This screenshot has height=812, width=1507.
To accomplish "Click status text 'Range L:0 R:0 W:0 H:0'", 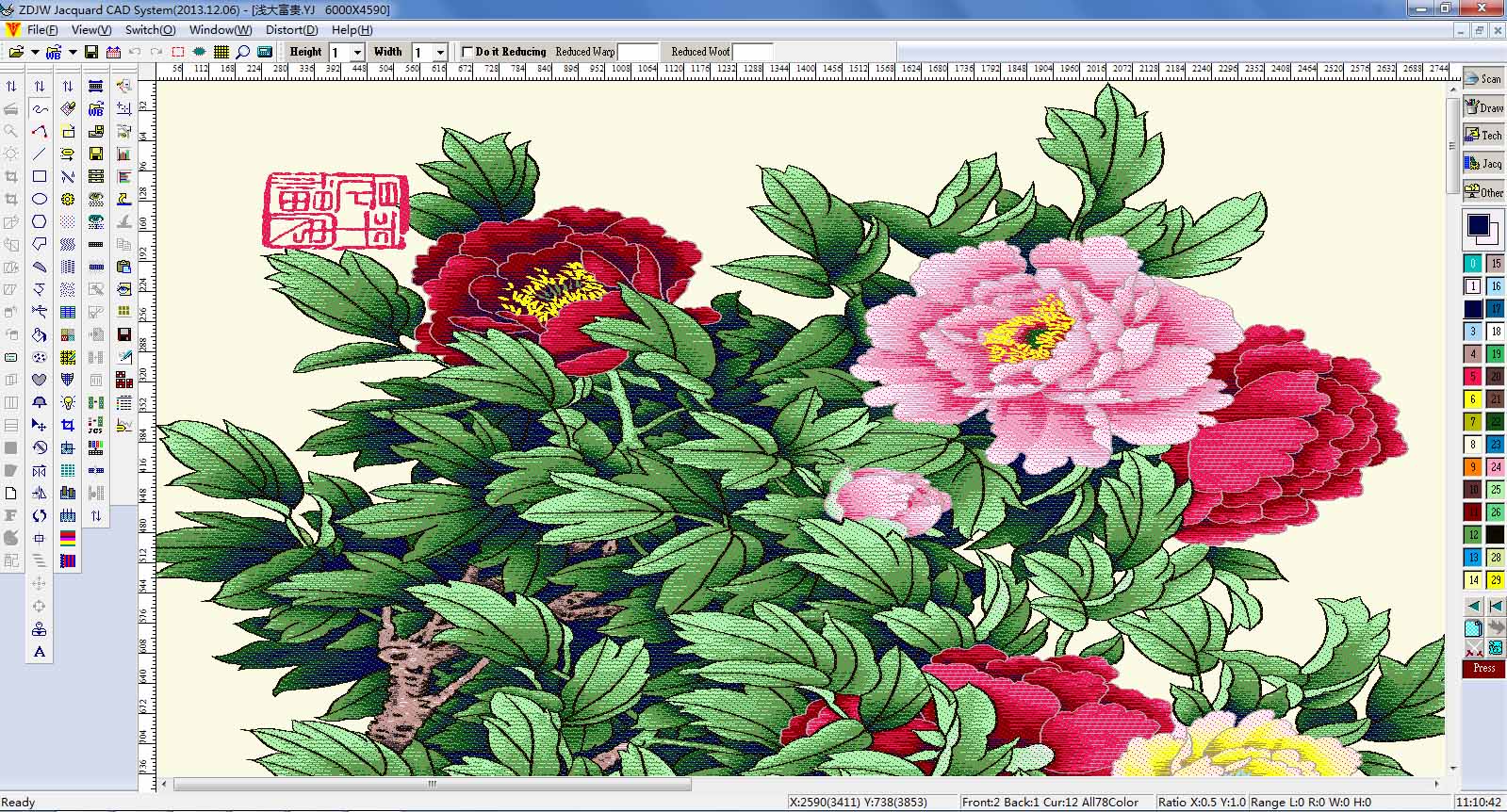I will (x=1310, y=803).
